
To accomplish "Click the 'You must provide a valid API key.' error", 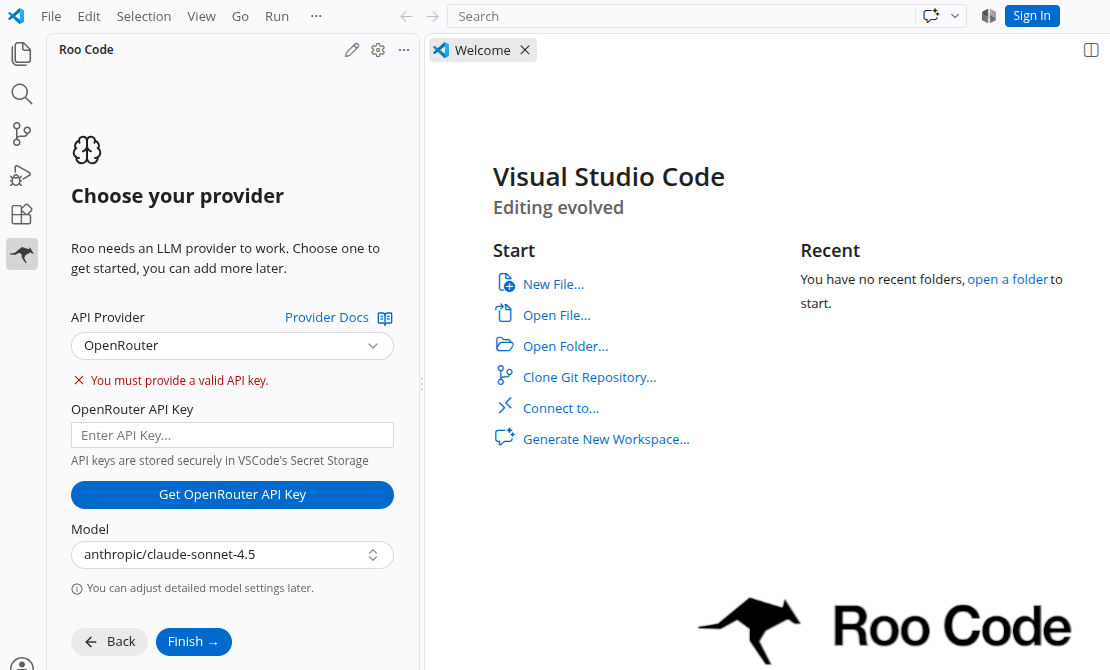I will 179,381.
